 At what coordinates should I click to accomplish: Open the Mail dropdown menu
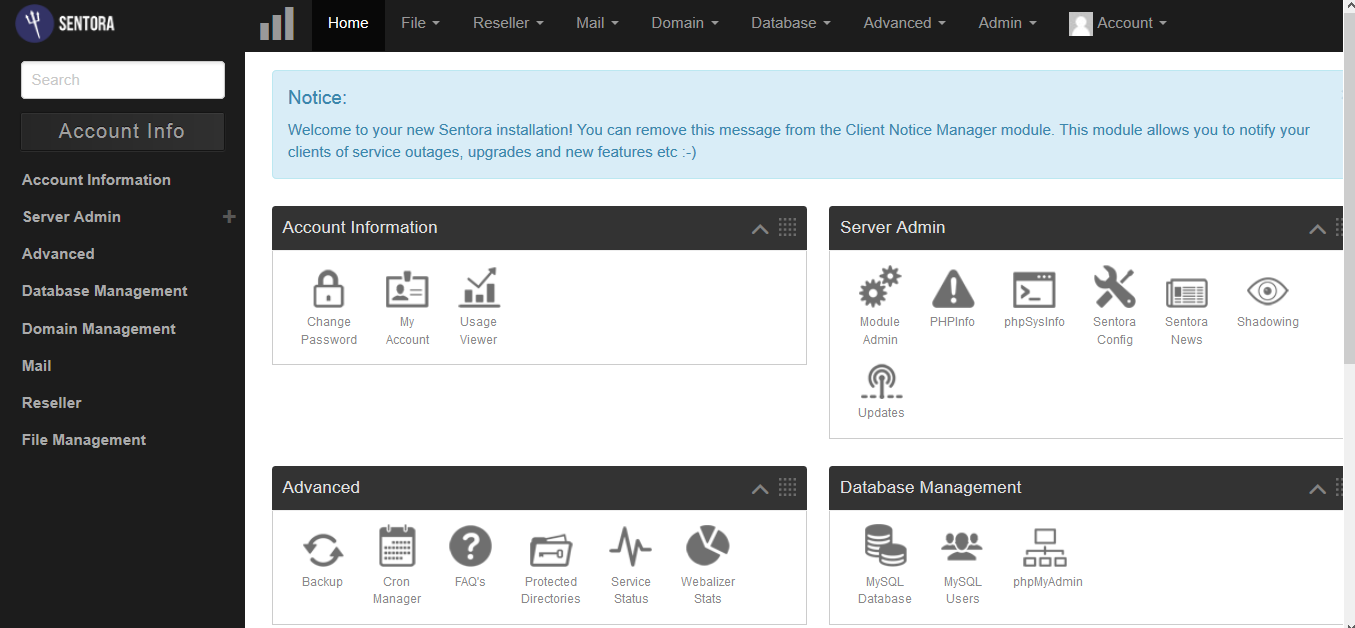tap(597, 23)
